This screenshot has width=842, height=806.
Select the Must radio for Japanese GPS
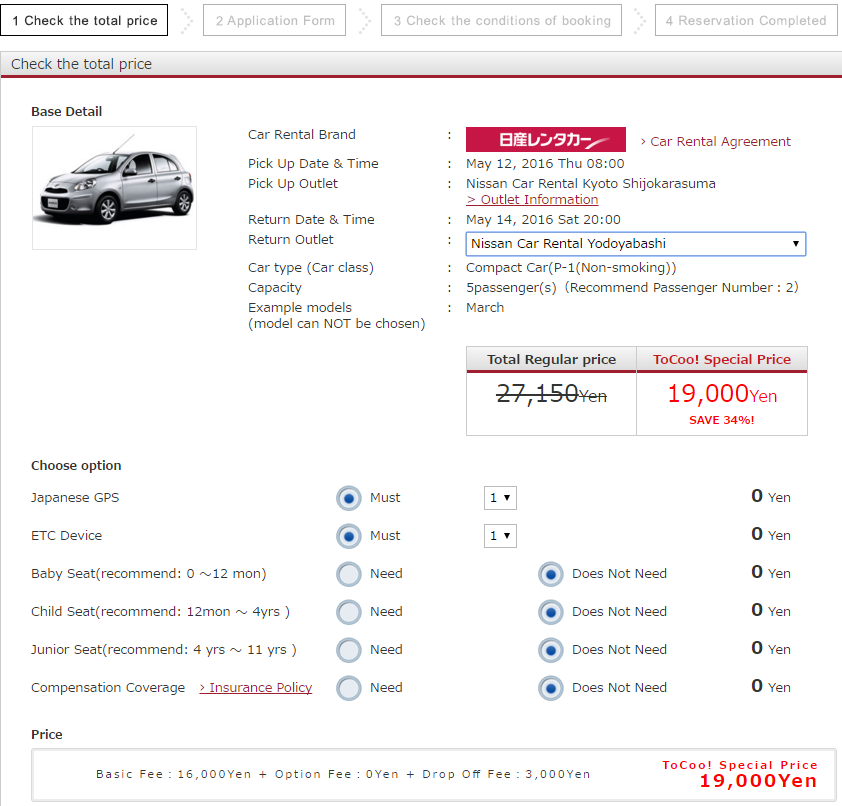pos(348,497)
